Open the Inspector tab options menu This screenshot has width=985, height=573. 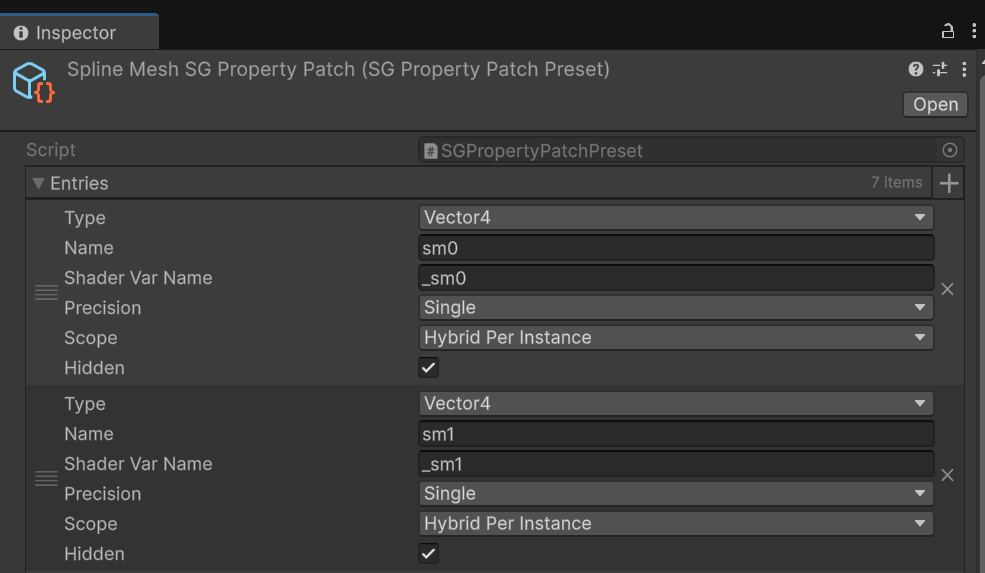(974, 31)
